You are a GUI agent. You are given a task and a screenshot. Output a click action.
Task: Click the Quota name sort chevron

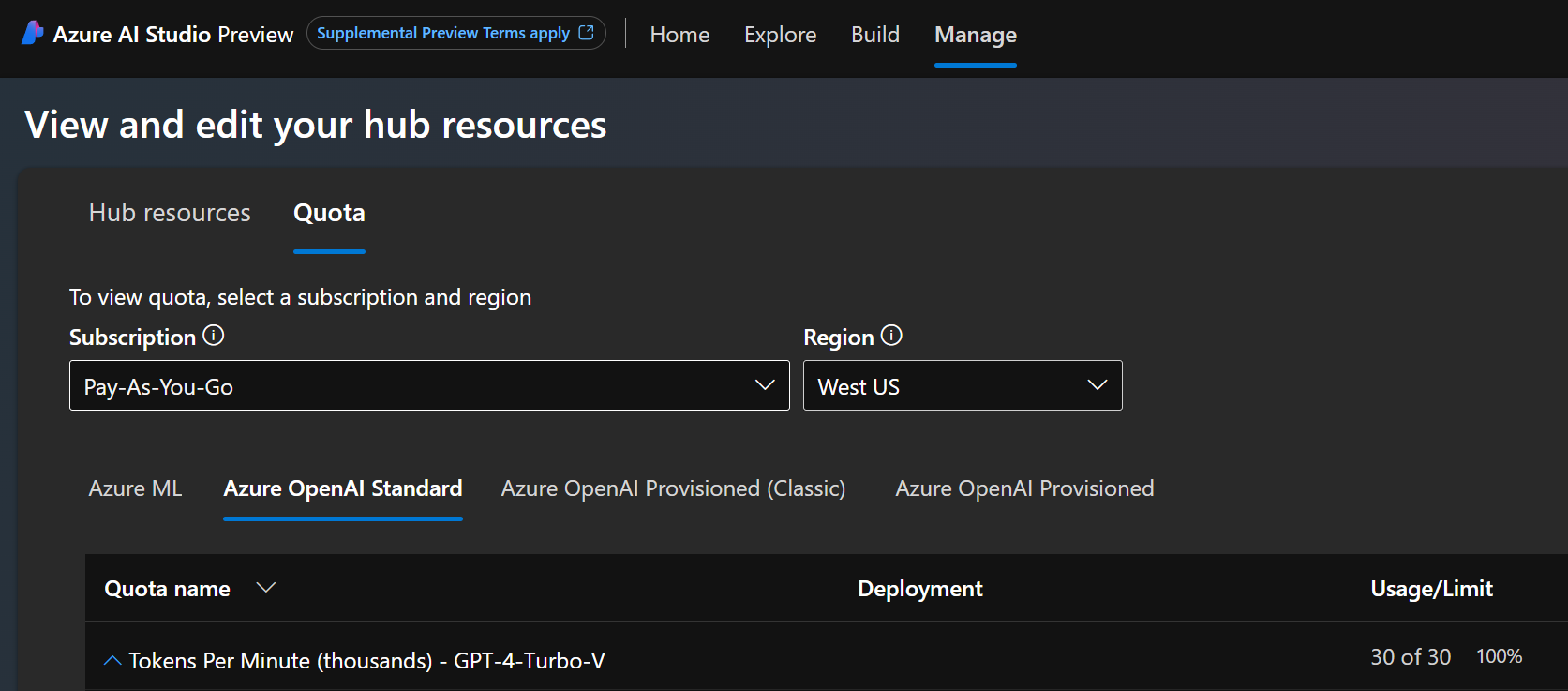coord(266,587)
